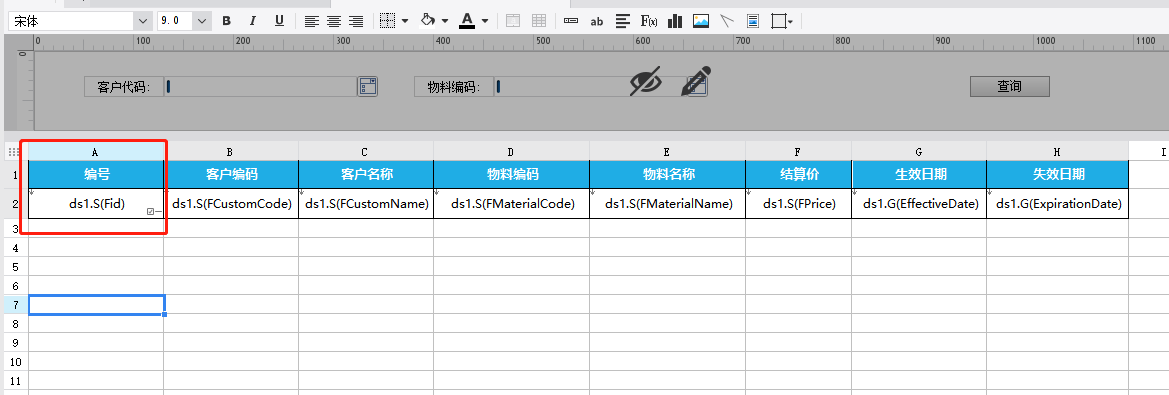
Task: Select the 物料名称 header cell
Action: tap(667, 174)
